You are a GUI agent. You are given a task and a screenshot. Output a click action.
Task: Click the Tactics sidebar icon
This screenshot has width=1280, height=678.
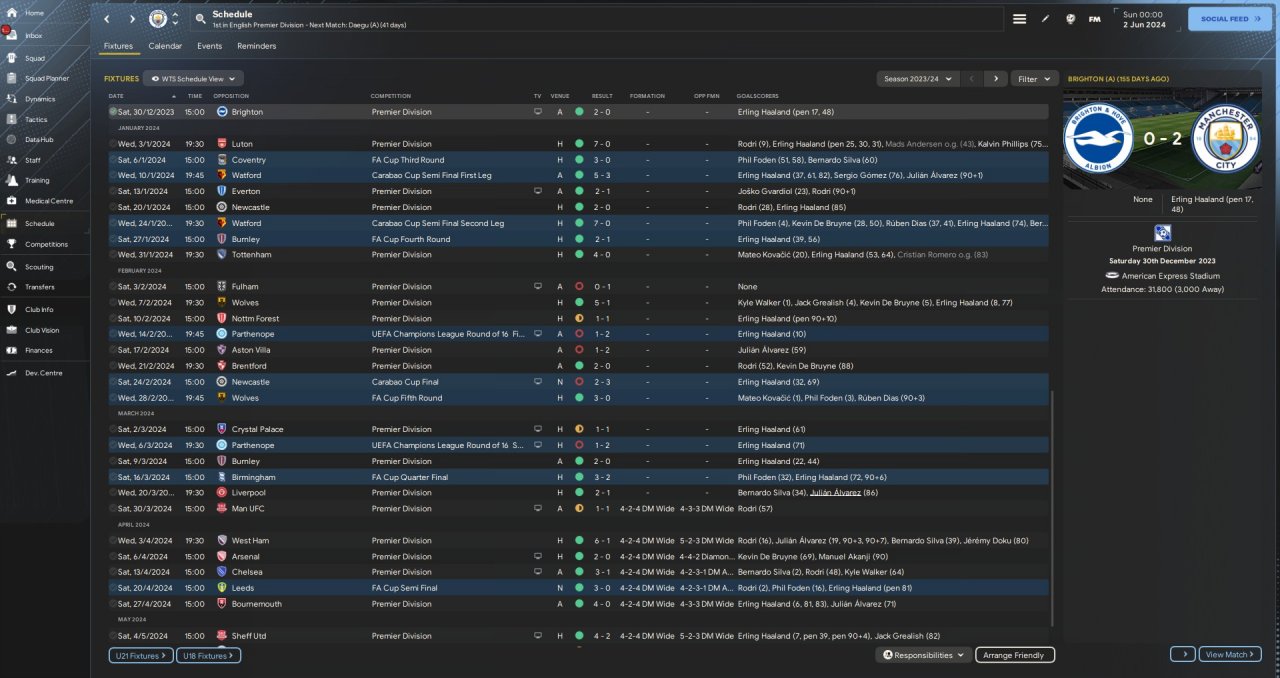[12, 119]
